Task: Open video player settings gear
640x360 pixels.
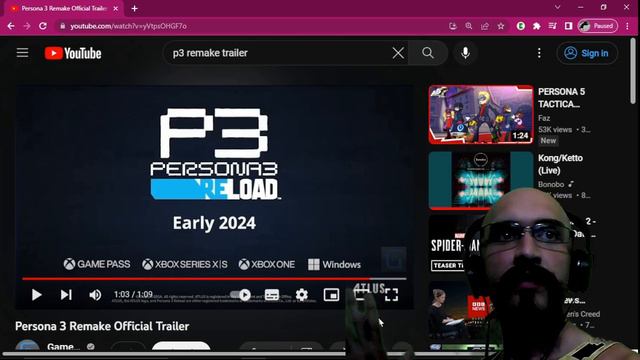Action: coord(302,295)
